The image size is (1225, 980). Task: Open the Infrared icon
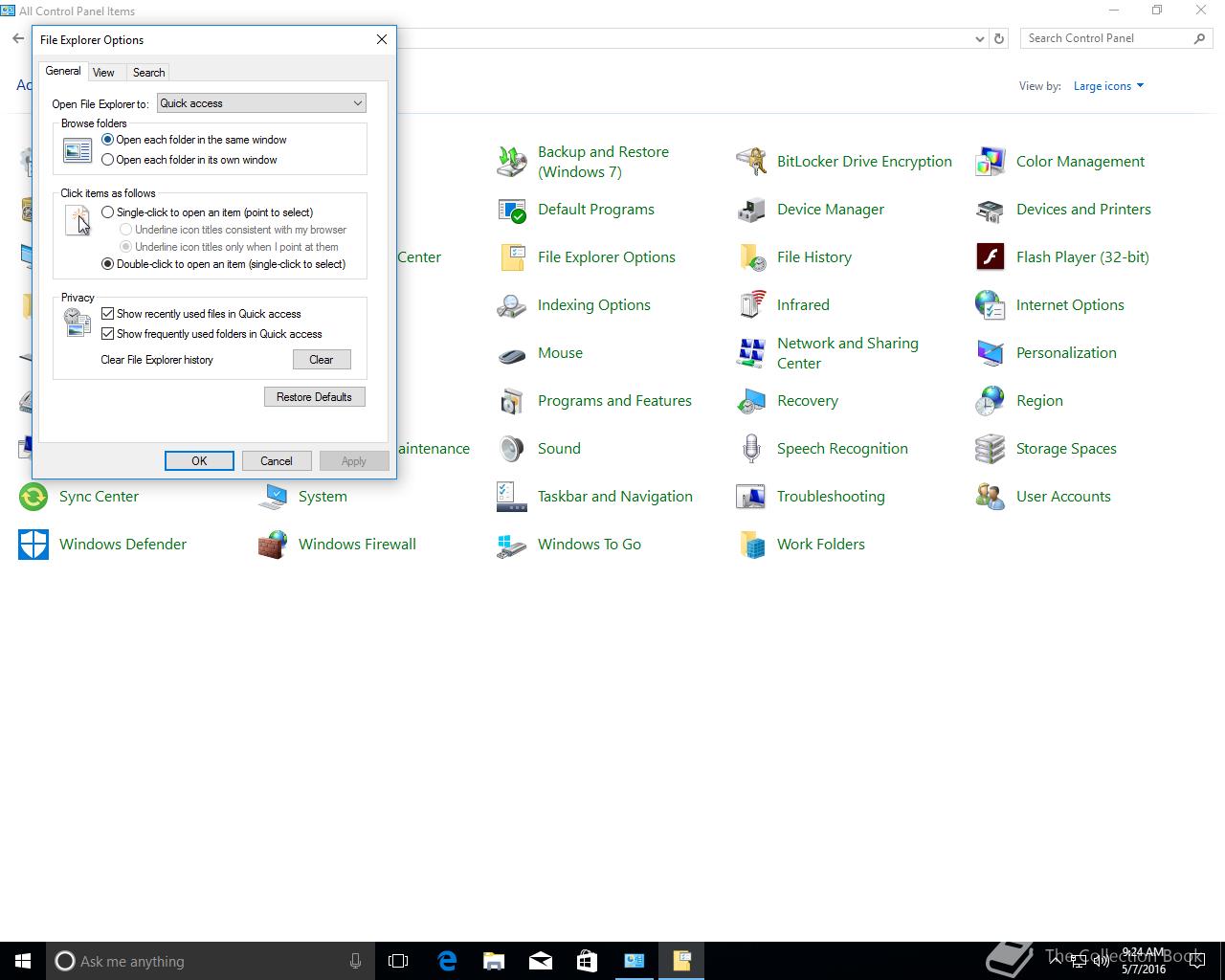[751, 305]
